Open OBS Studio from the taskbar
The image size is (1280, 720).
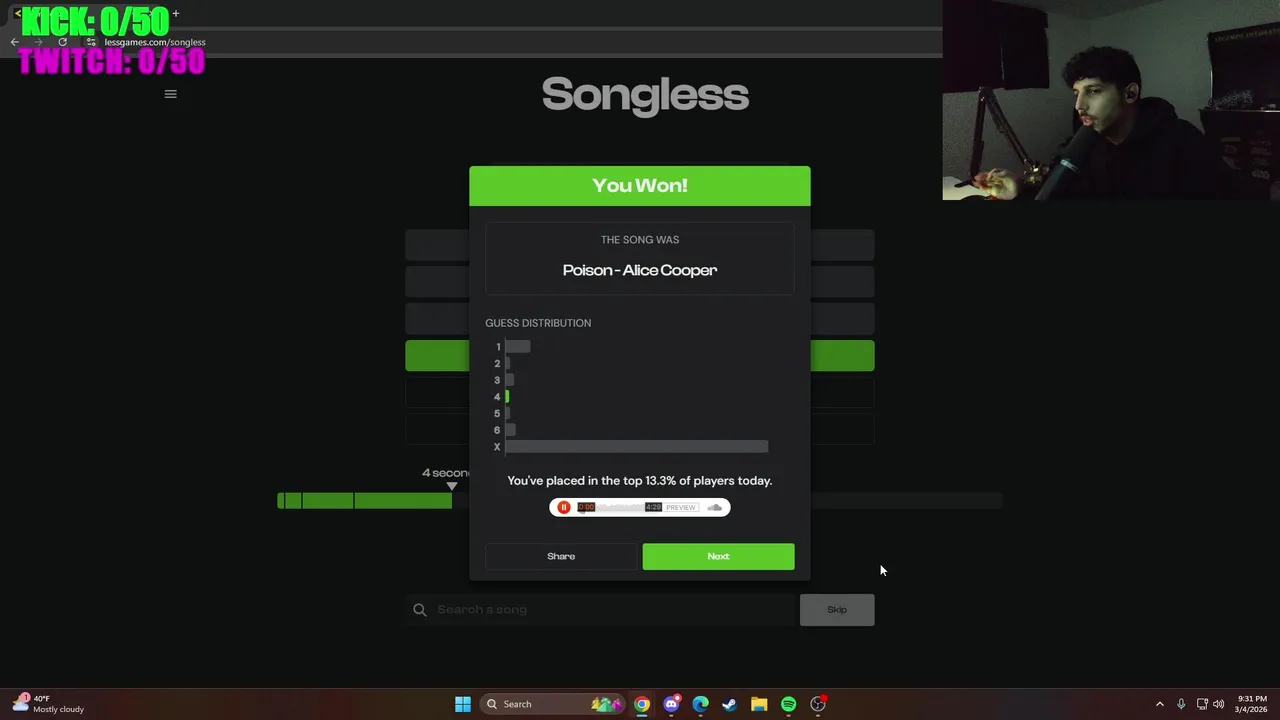818,704
